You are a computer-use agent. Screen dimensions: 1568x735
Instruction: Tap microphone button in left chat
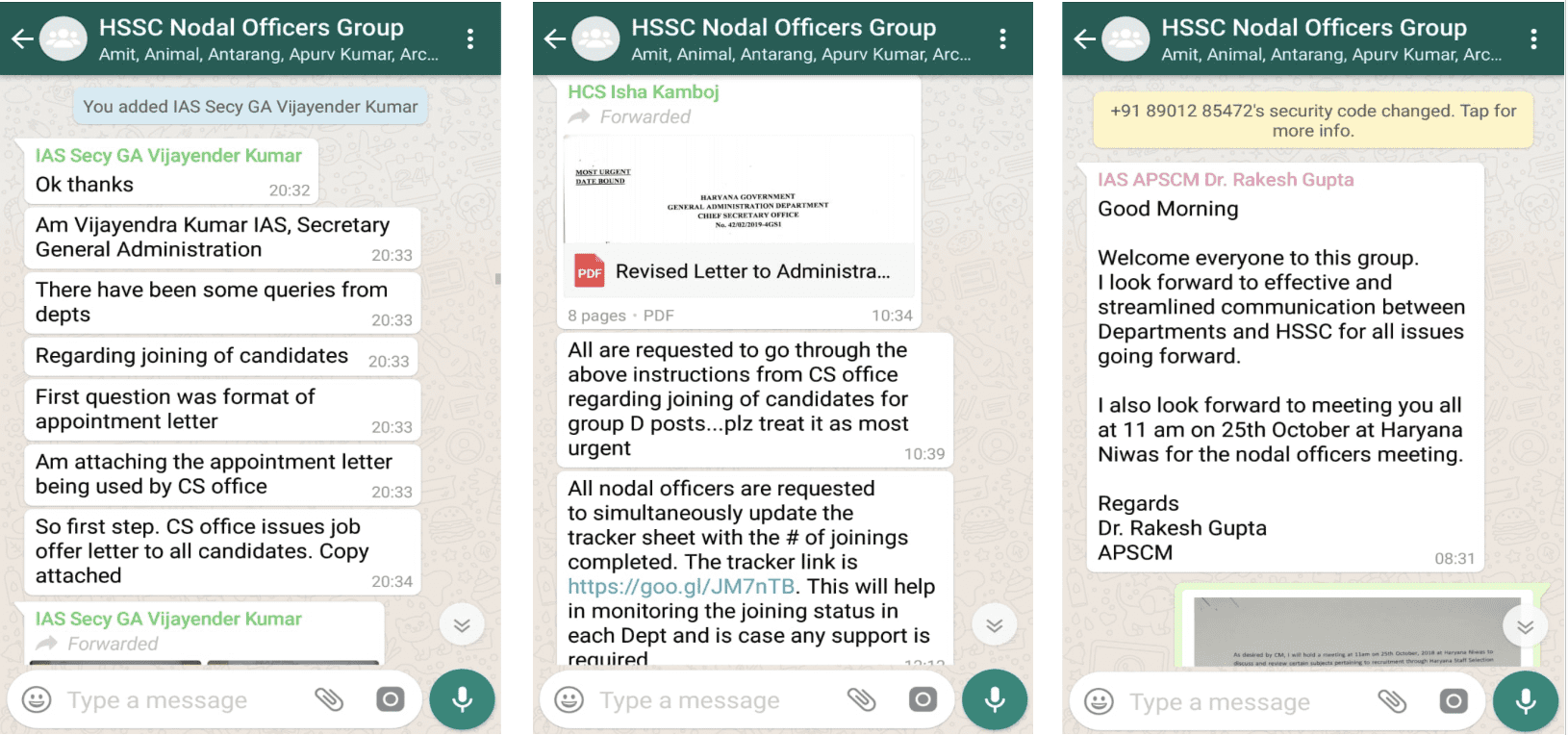tap(463, 700)
